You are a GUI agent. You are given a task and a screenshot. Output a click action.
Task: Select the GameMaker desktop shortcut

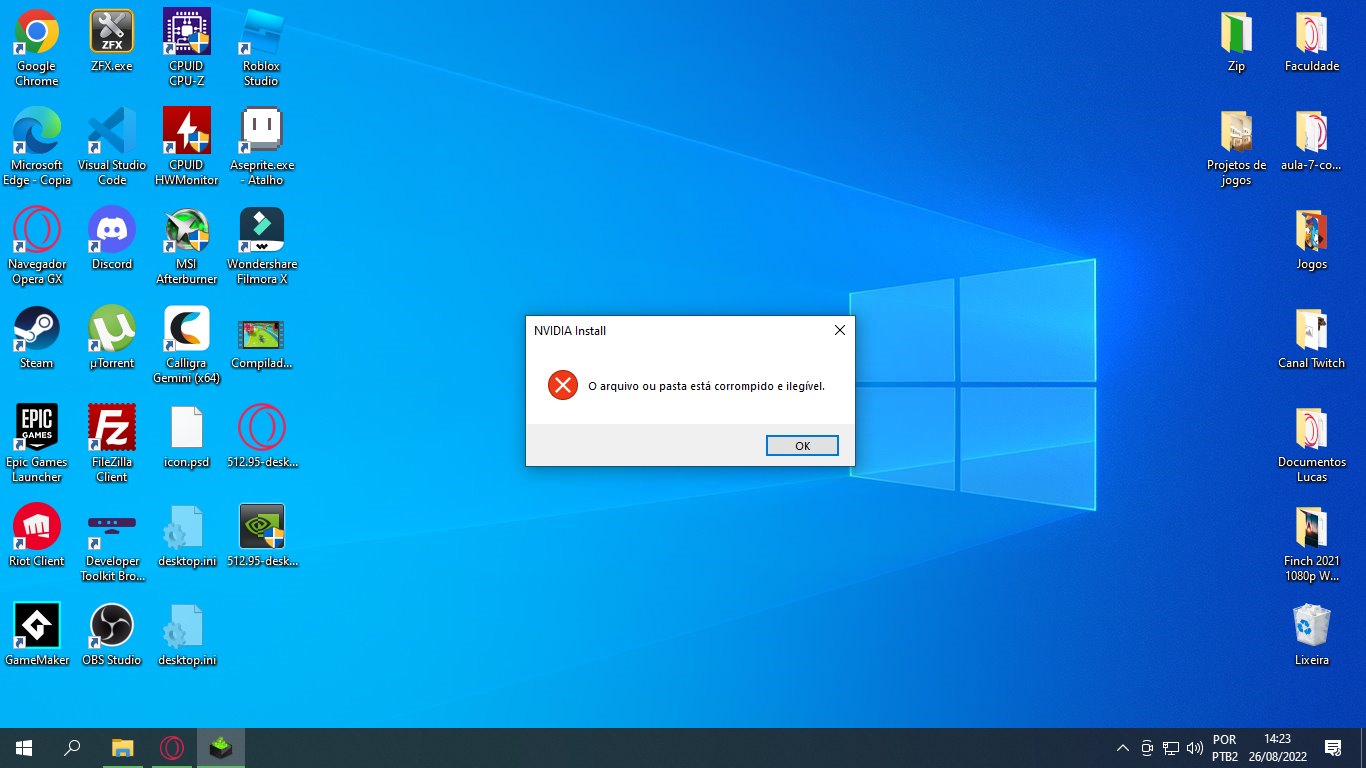37,635
